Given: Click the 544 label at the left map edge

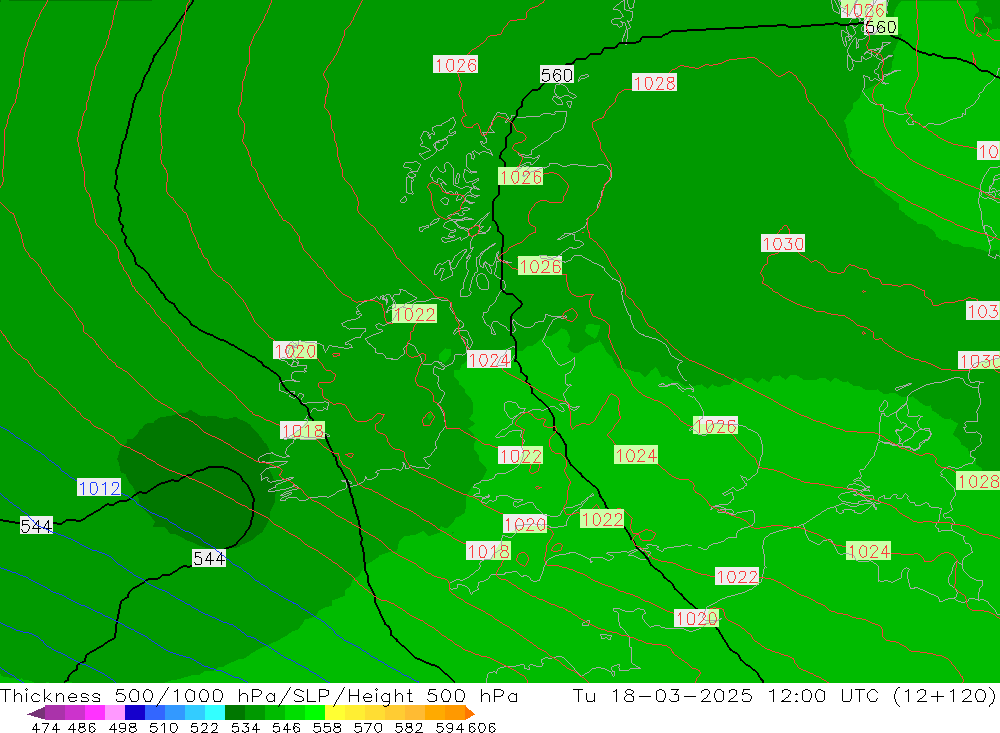Looking at the screenshot, I should pos(36,526).
